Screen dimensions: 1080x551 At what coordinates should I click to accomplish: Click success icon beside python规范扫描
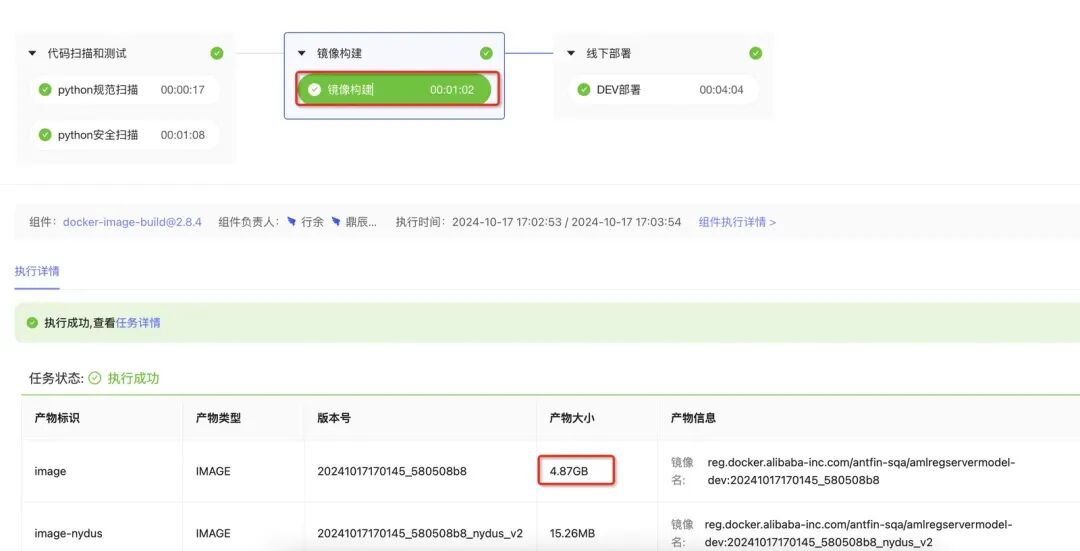[45, 90]
